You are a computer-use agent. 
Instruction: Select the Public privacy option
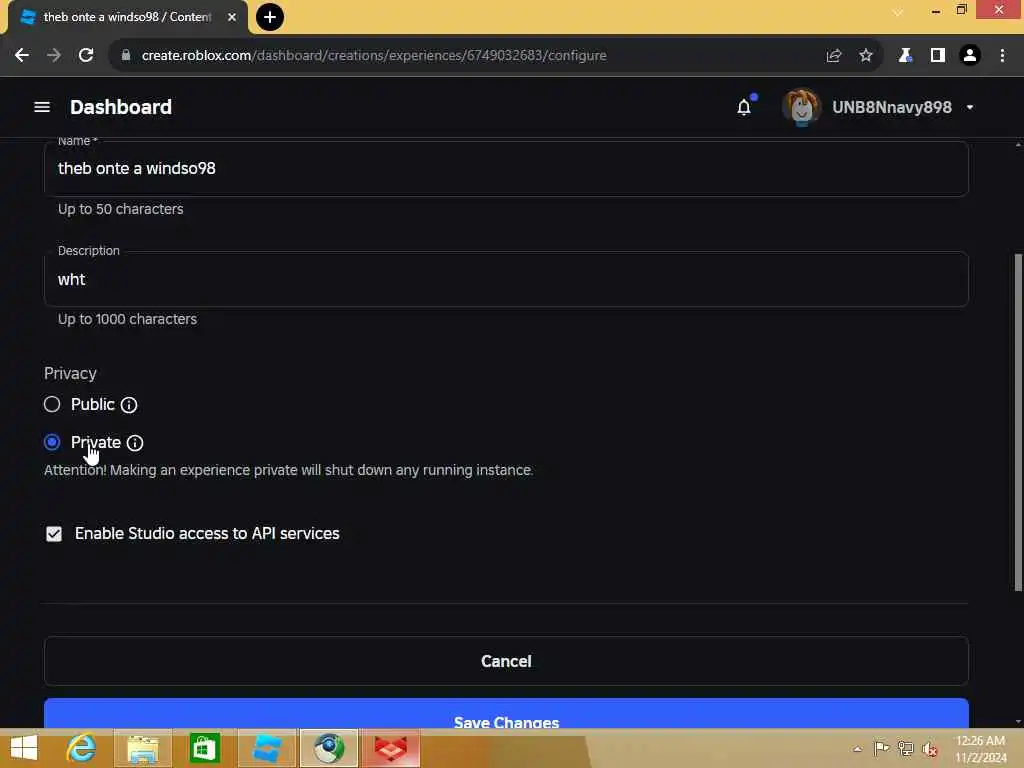[52, 404]
